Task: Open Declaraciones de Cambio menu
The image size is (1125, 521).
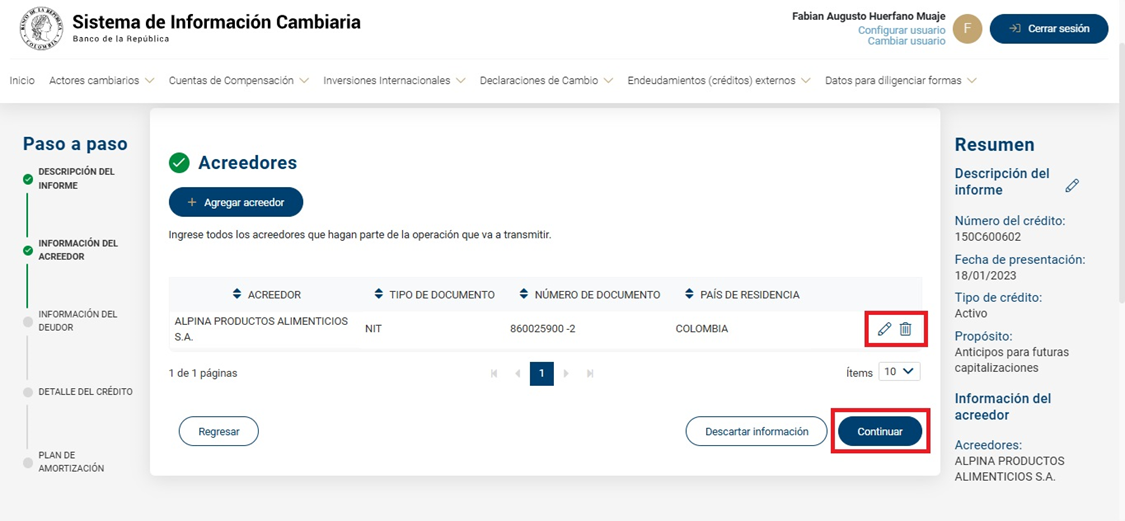Action: click(546, 80)
